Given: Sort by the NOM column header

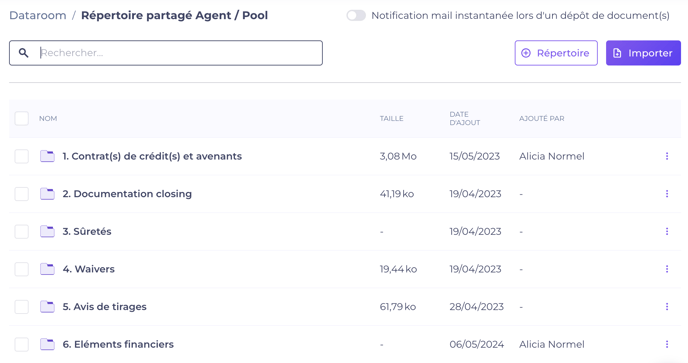Looking at the screenshot, I should [48, 119].
